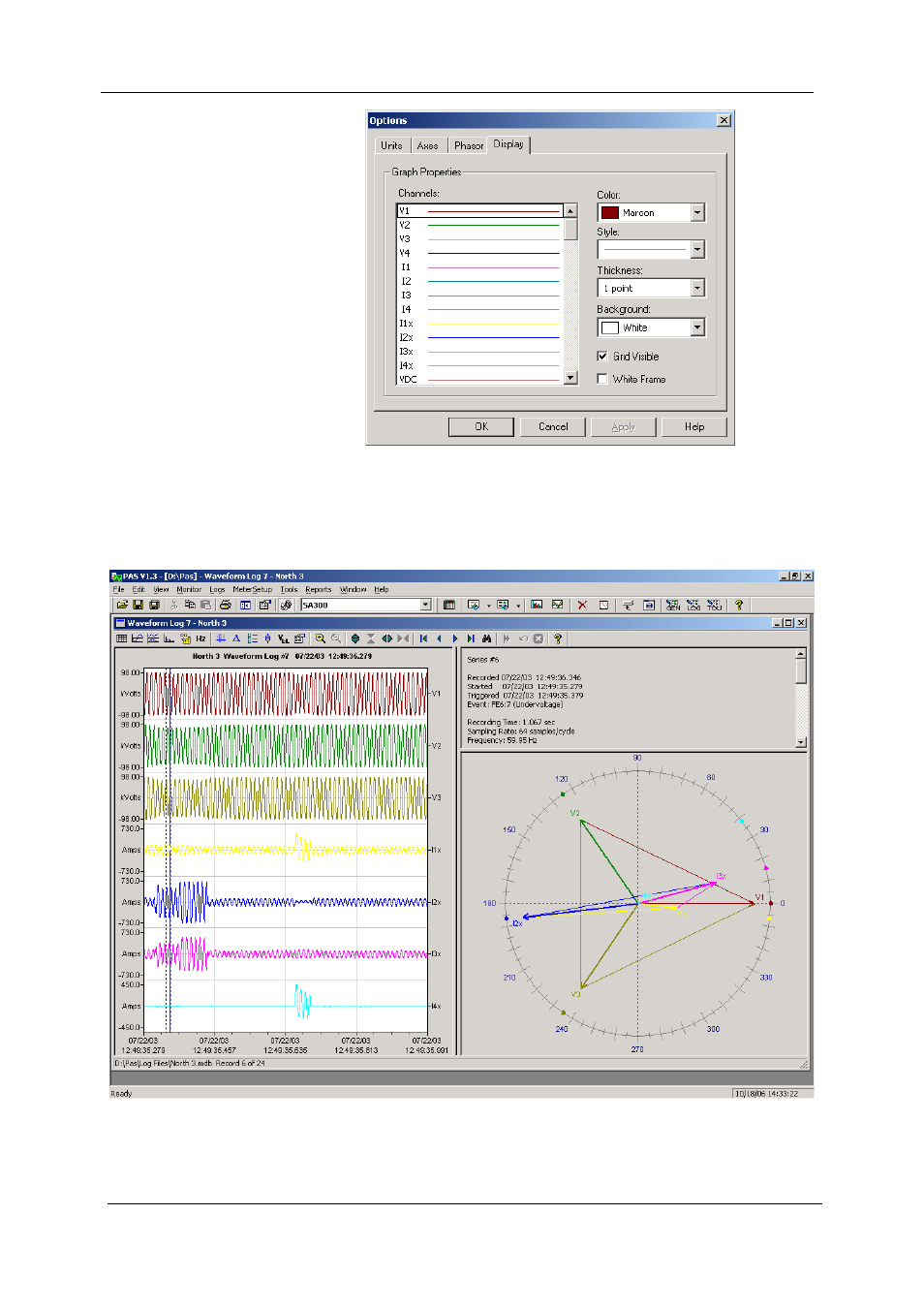The image size is (924, 1308).
Task: Open the File menu
Action: (118, 589)
